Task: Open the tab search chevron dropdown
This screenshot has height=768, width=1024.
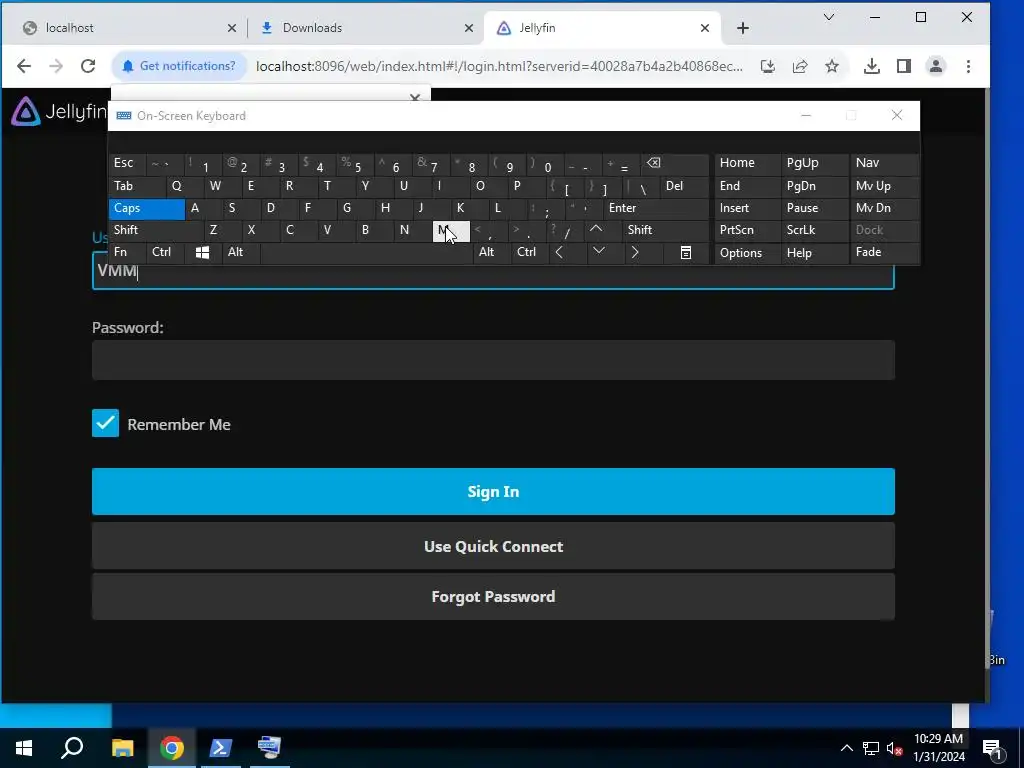Action: pos(829,18)
